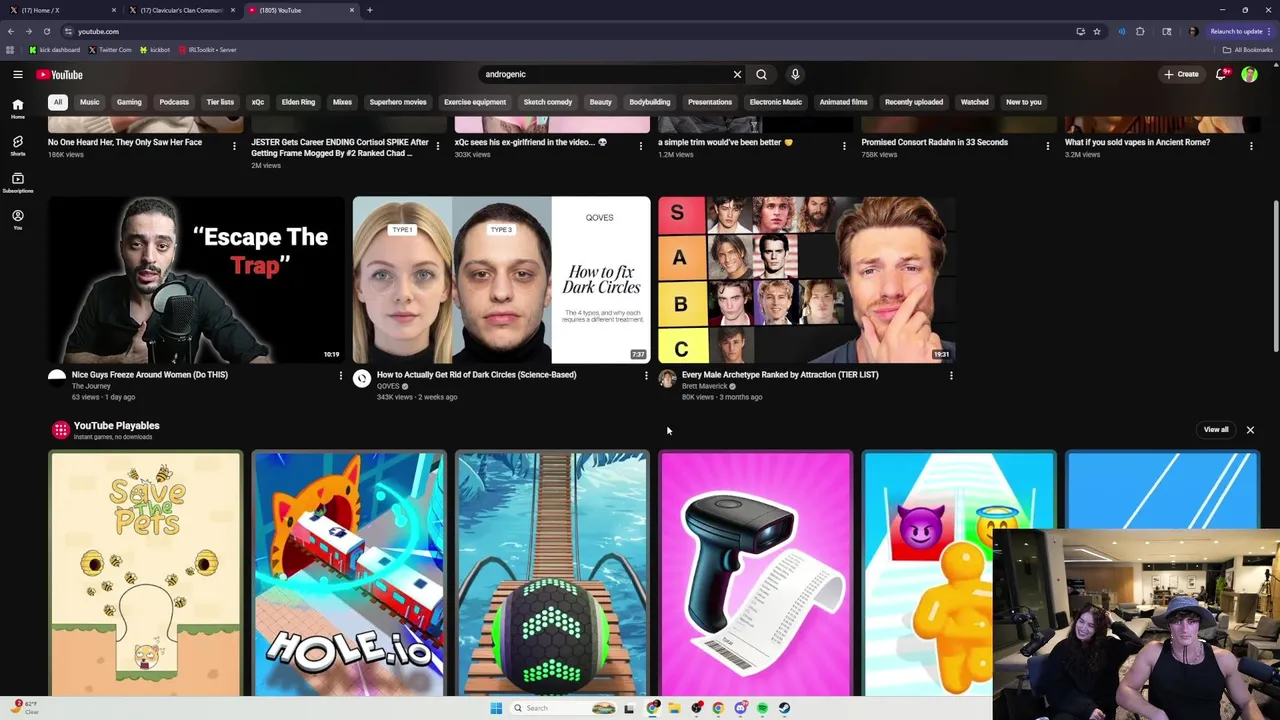Open the Twitter Com bookmark
Screen dimensions: 1280x720
110,49
